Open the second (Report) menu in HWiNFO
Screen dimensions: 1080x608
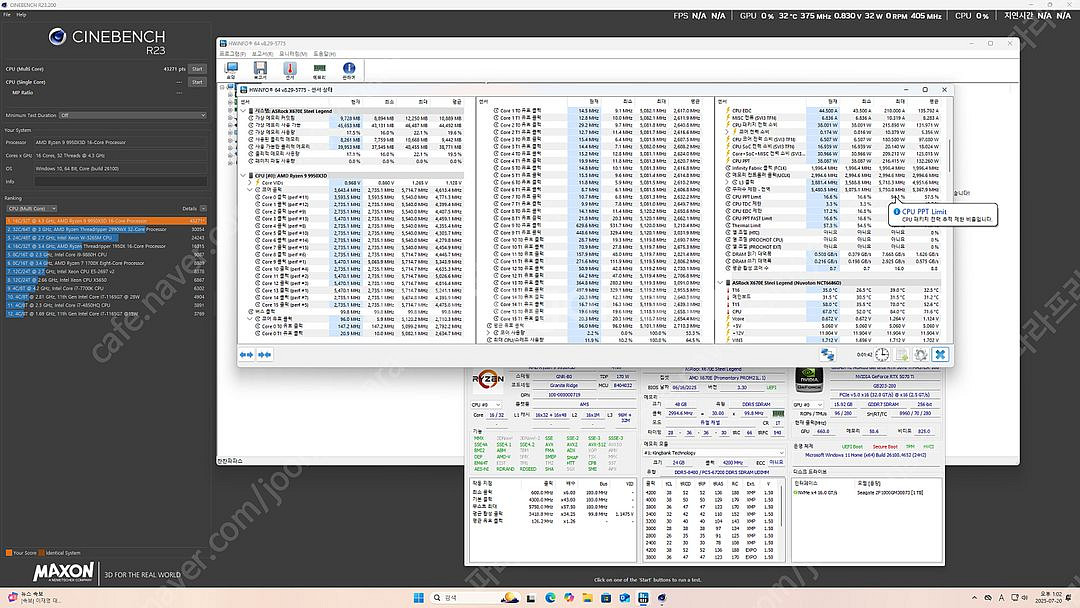pos(262,54)
